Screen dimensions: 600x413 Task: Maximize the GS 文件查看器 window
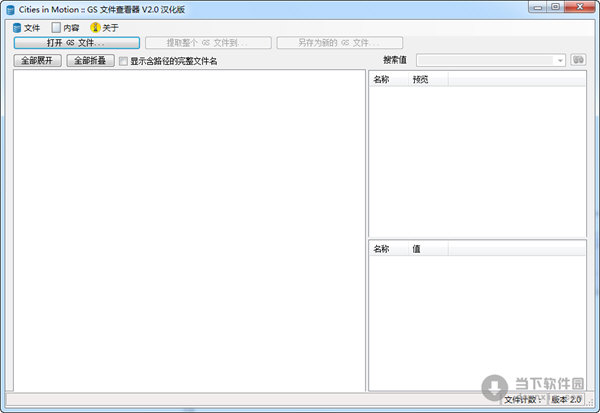coord(556,7)
